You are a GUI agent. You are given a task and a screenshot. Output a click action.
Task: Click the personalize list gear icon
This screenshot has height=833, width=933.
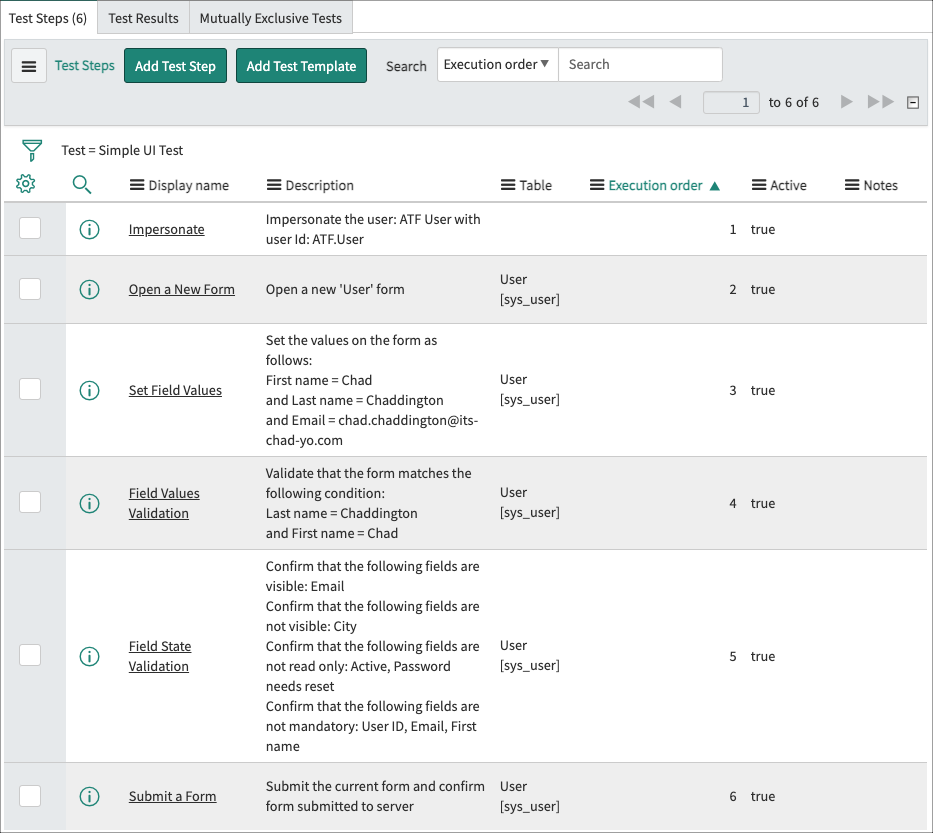tap(25, 184)
